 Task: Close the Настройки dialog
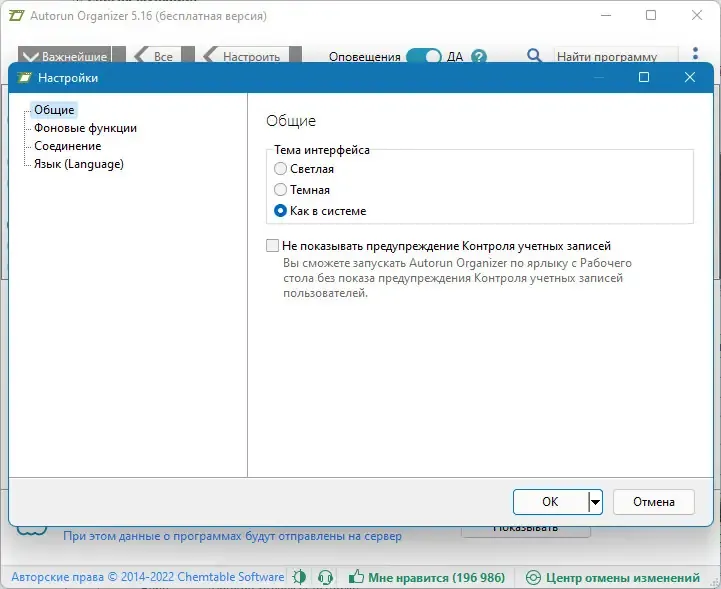click(690, 77)
